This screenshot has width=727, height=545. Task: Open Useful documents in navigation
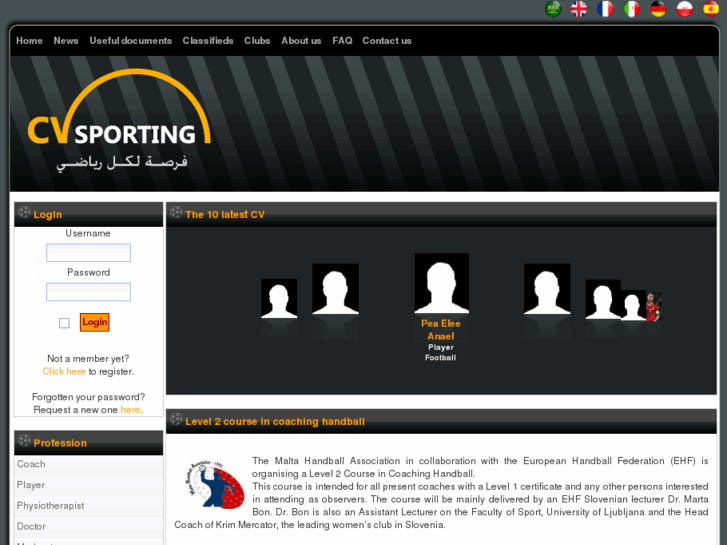click(131, 41)
